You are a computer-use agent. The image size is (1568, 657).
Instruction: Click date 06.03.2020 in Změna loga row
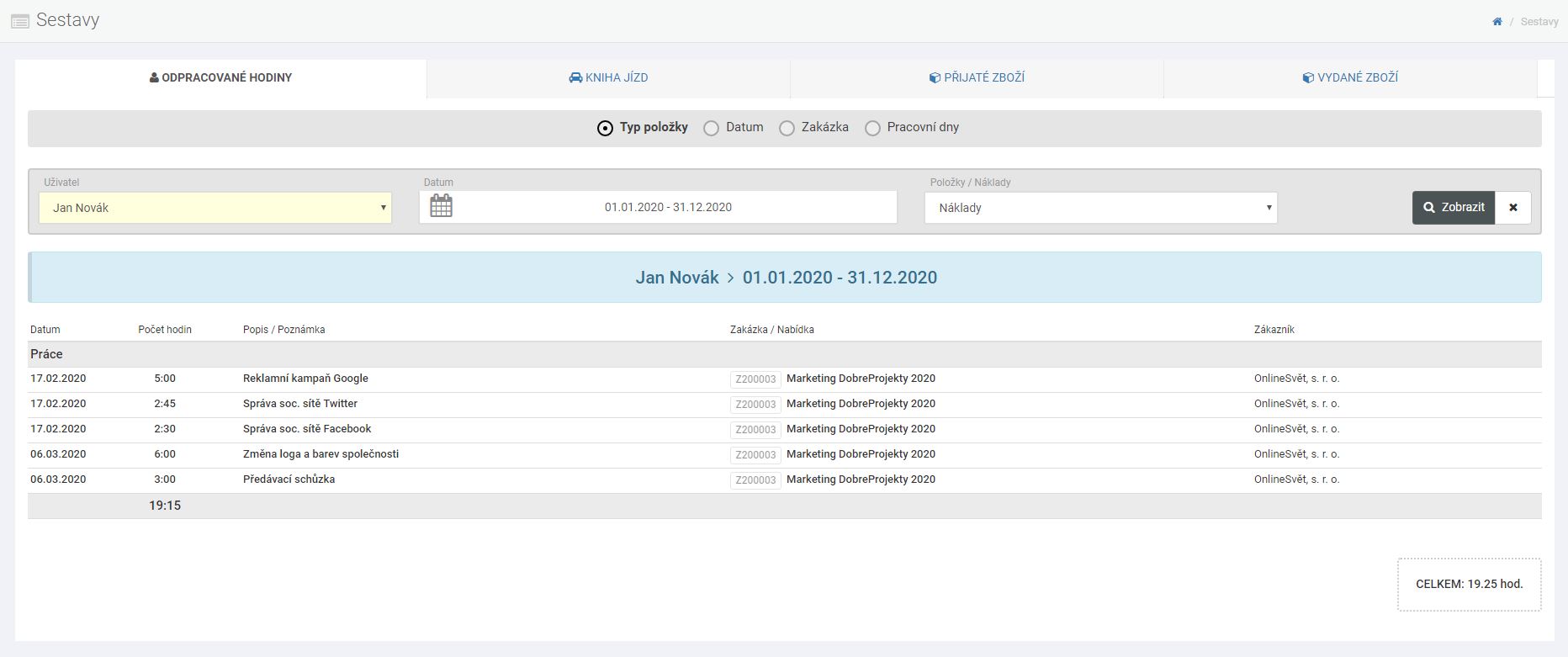coord(58,454)
